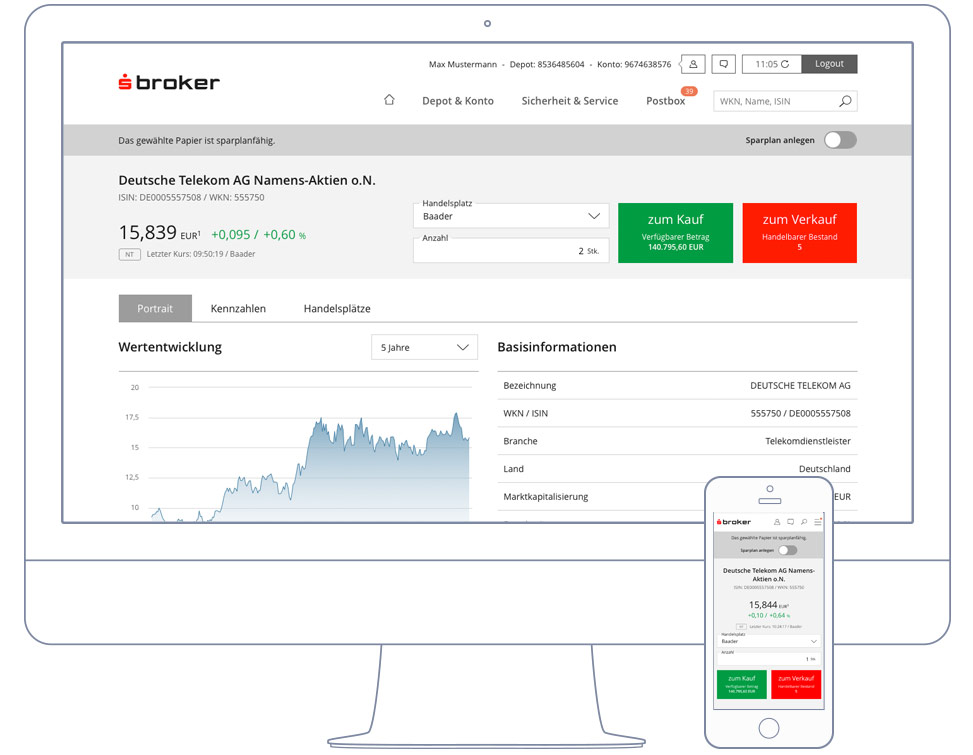Click the red zum Verkauf button on desktop
Image resolution: width=973 pixels, height=755 pixels.
[x=799, y=233]
